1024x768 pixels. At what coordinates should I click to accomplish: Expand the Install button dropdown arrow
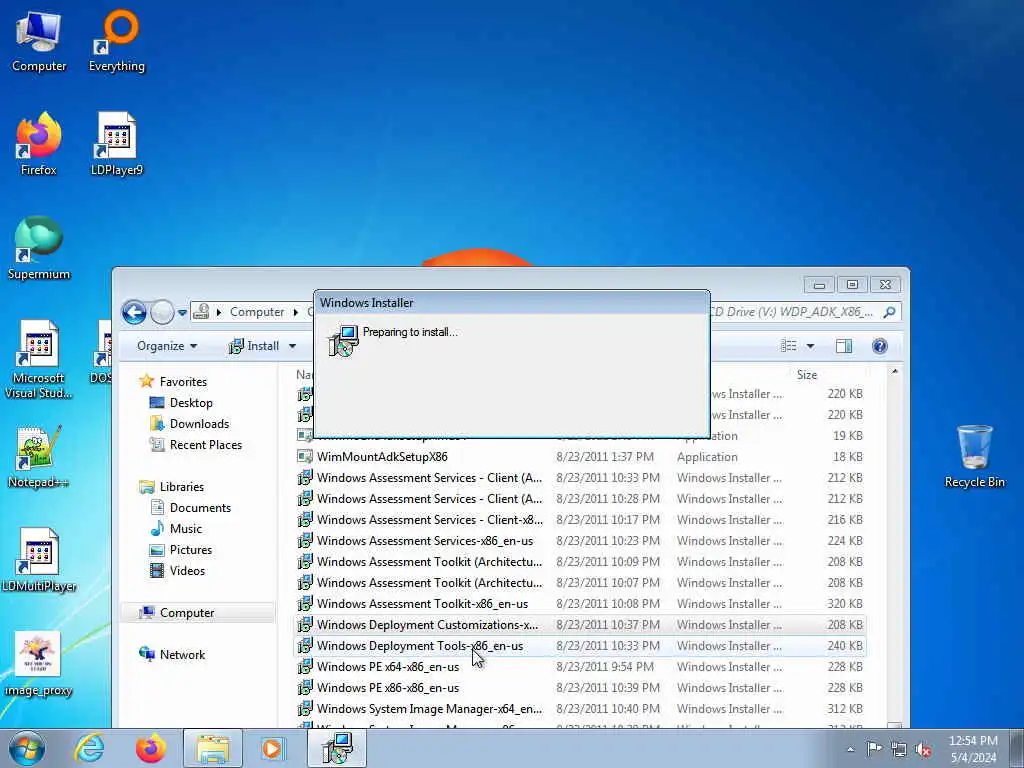coord(292,346)
